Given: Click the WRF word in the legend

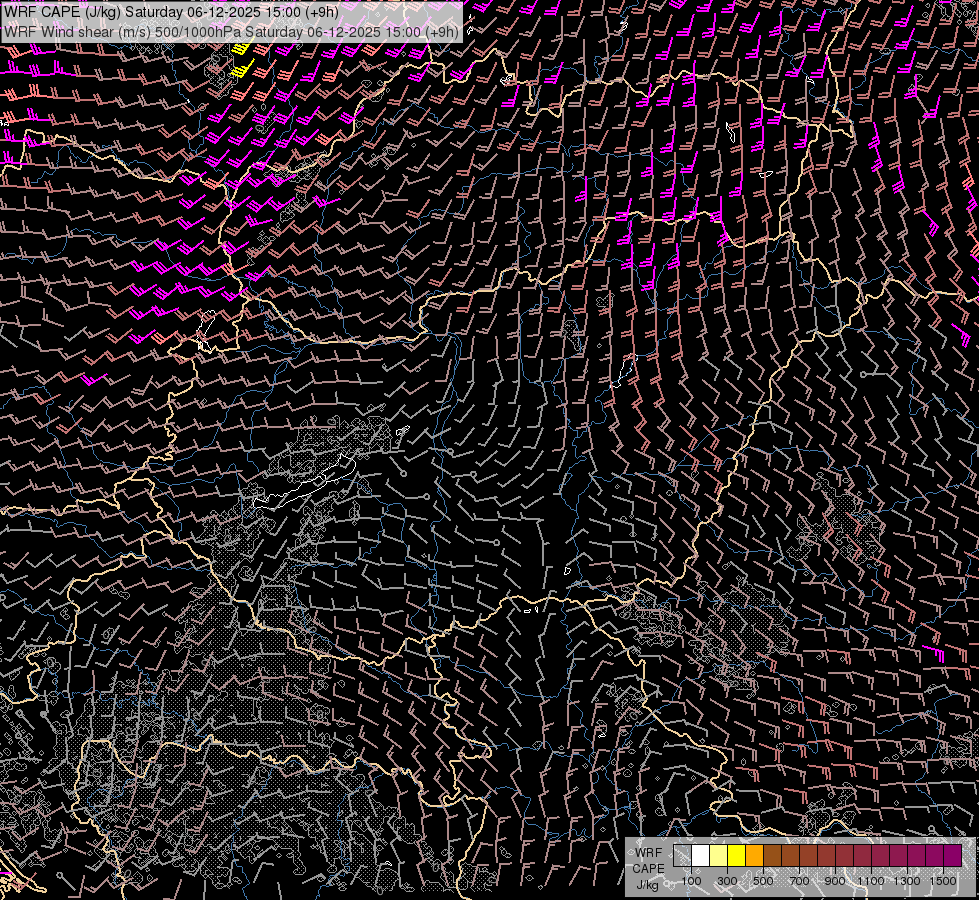Looking at the screenshot, I should (649, 853).
